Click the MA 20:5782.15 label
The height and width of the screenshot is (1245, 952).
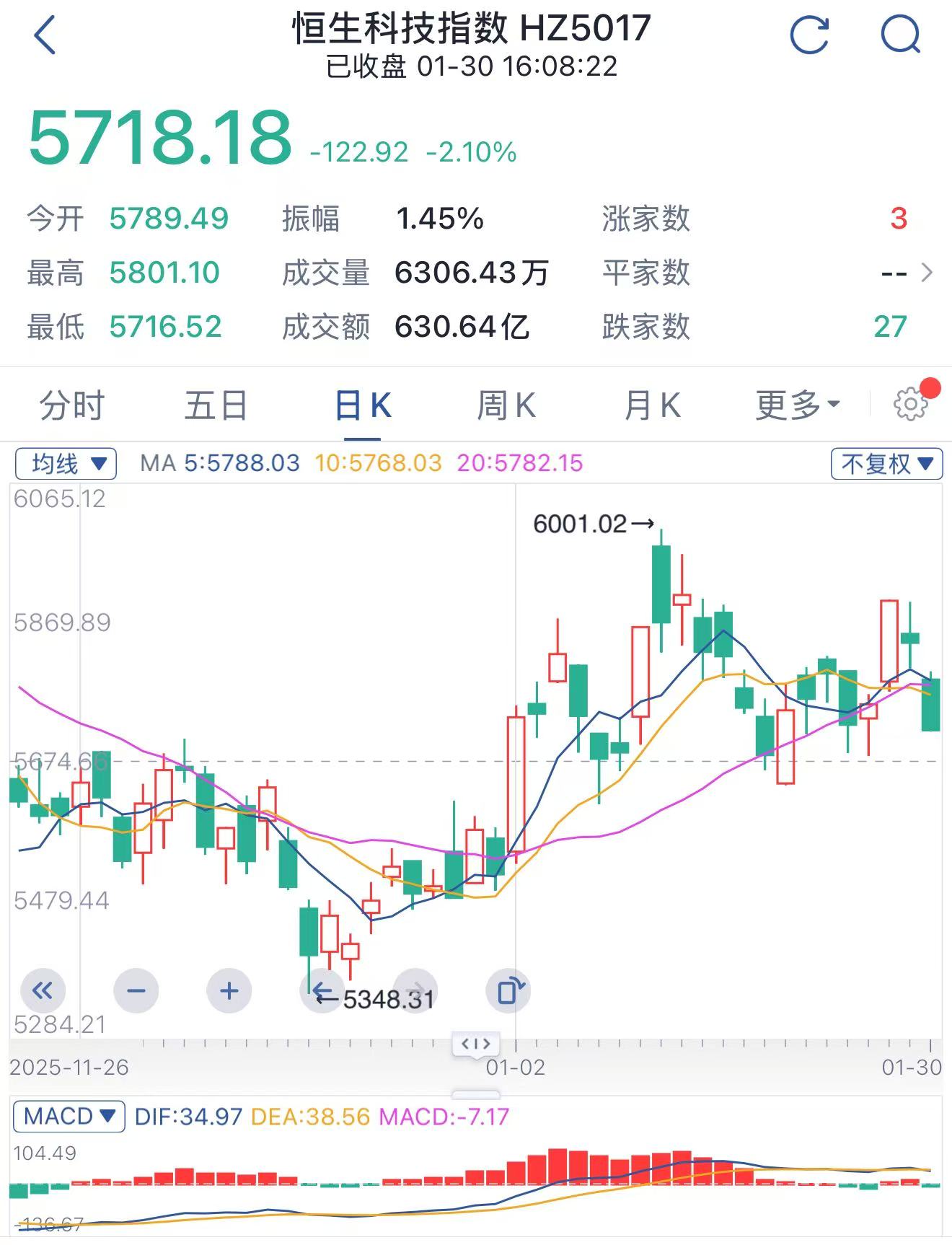coord(520,463)
